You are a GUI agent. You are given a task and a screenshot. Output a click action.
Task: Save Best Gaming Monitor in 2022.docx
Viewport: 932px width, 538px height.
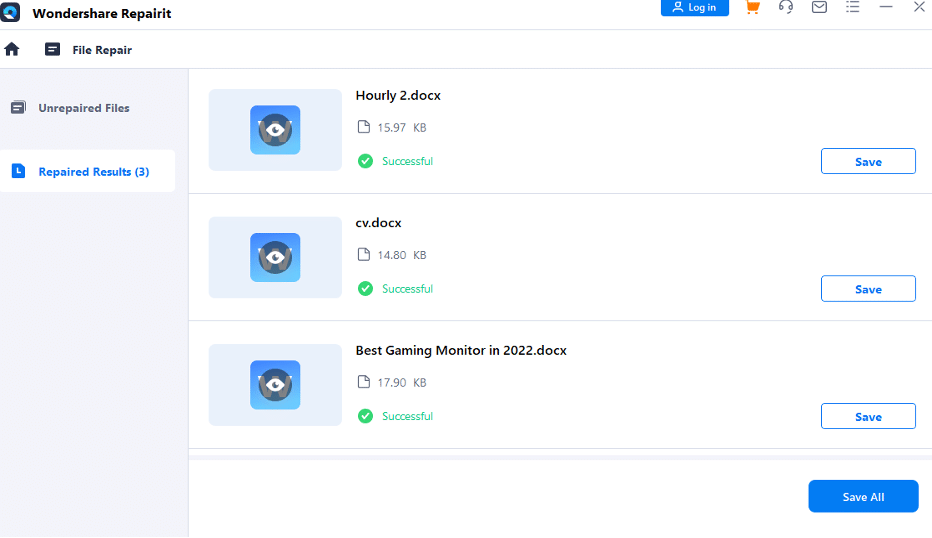click(x=868, y=416)
